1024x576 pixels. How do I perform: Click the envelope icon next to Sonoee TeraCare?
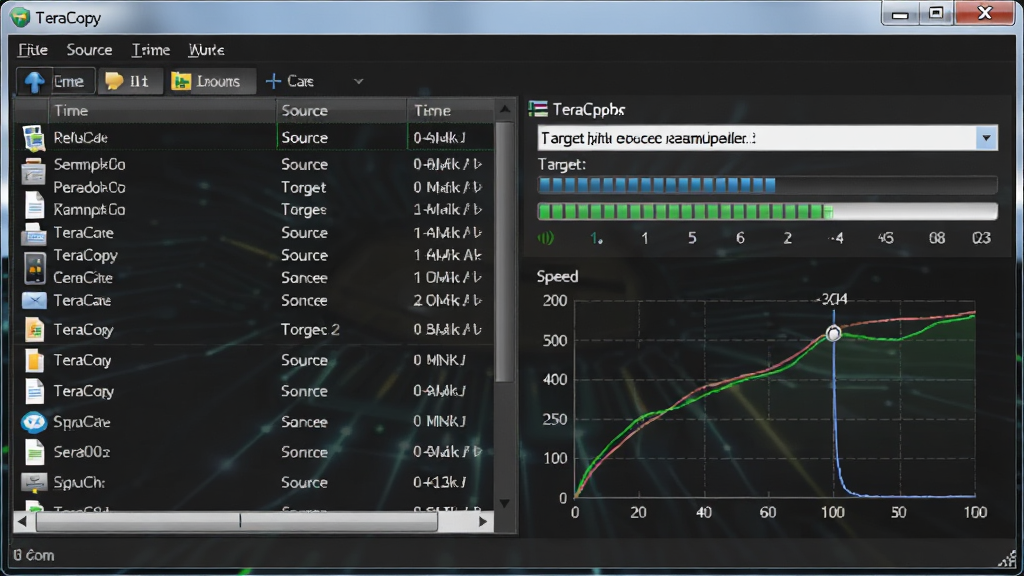click(x=34, y=300)
